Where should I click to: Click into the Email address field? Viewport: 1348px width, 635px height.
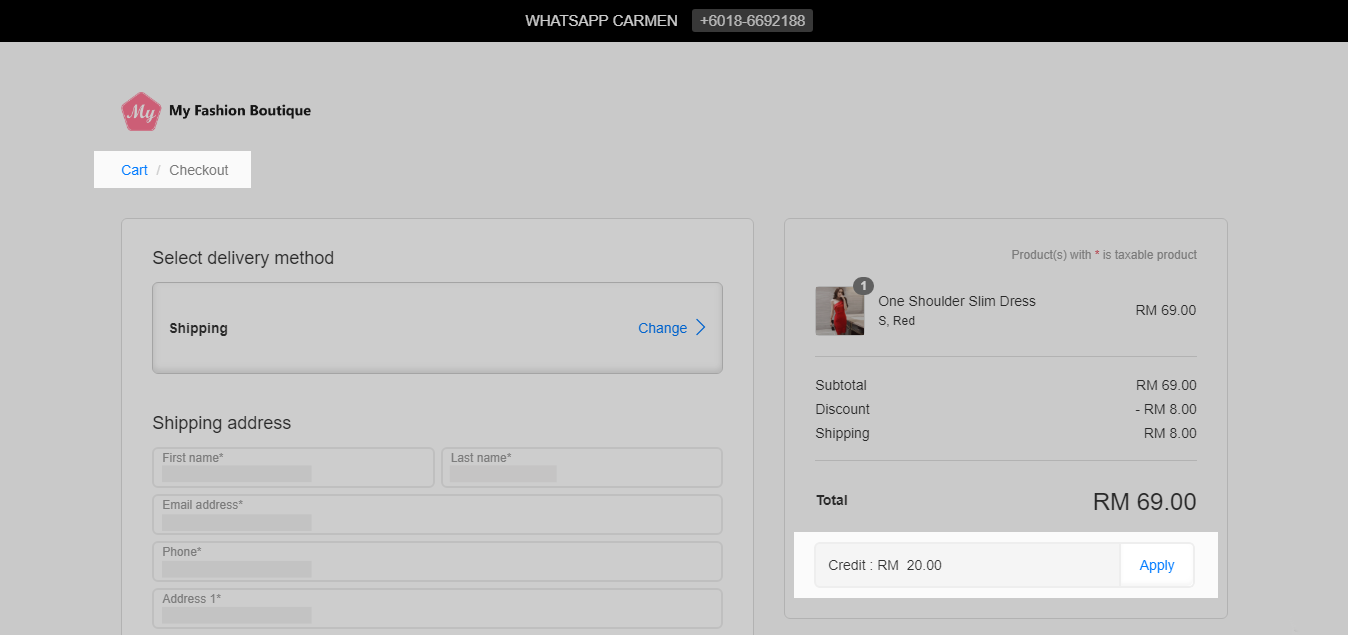[x=437, y=514]
